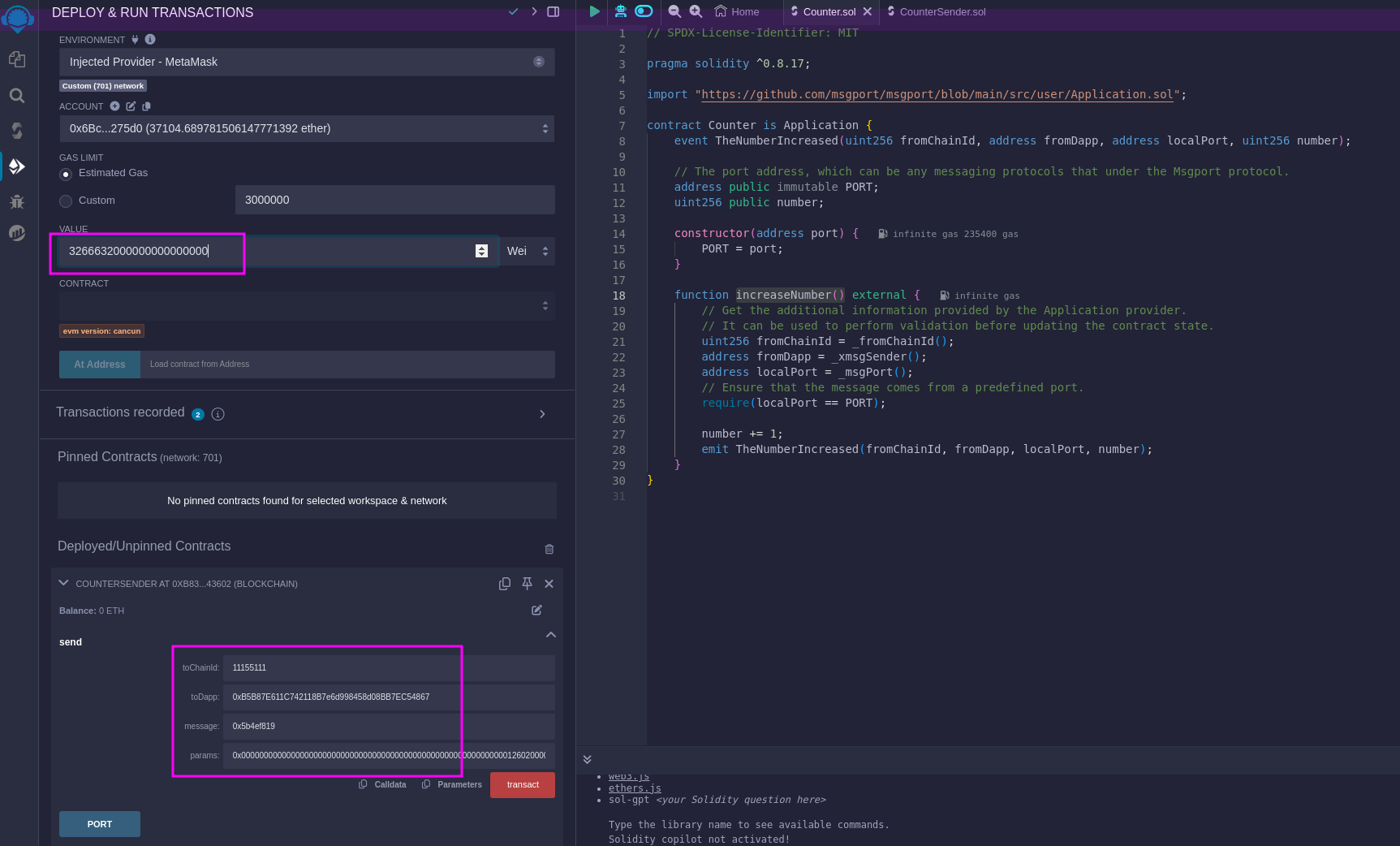The height and width of the screenshot is (846, 1400).
Task: Click the Remix logo icon
Action: click(17, 18)
